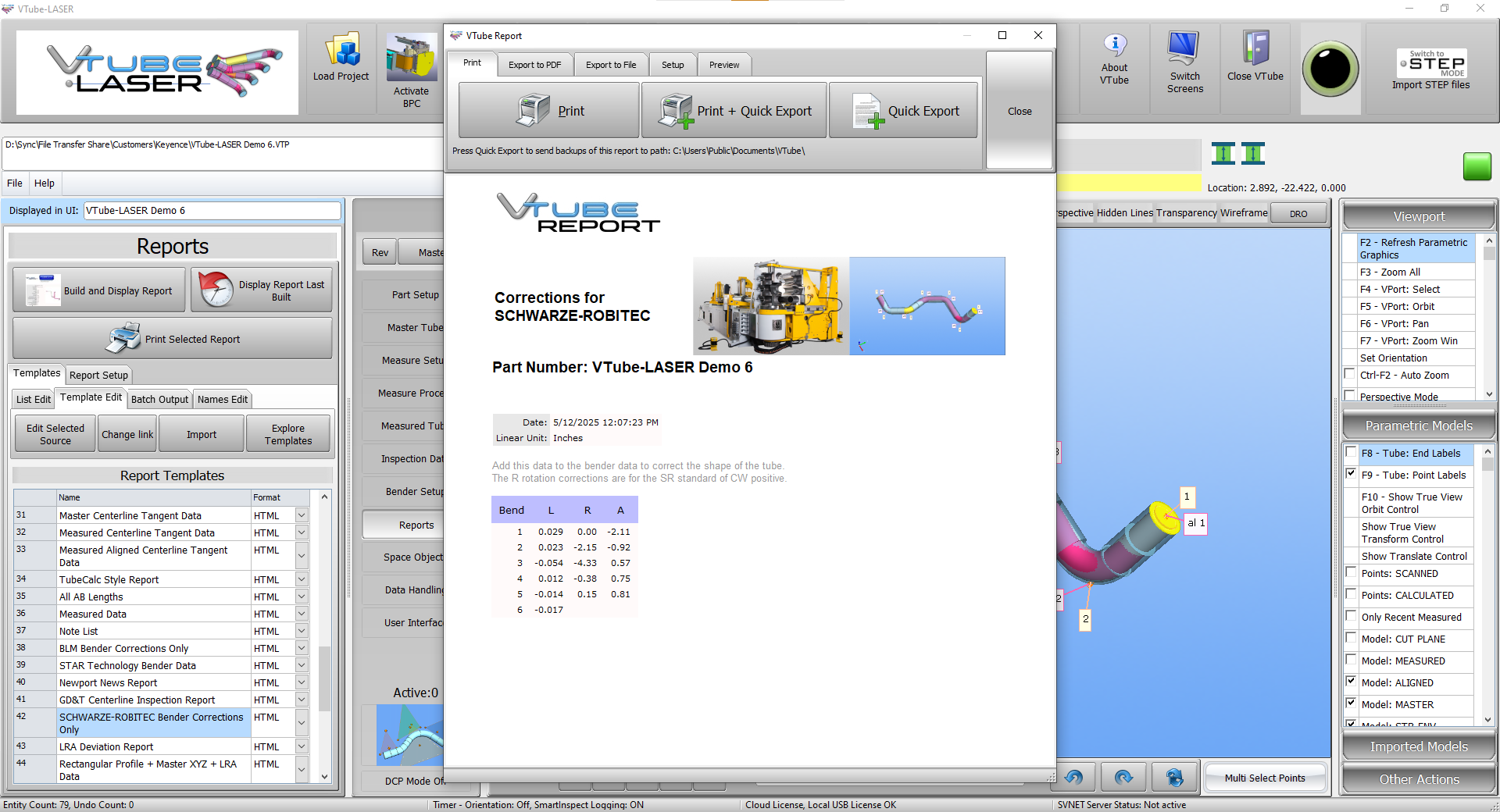Toggle F8 Tube End Labels checkbox
The image size is (1500, 812).
coord(1351,452)
